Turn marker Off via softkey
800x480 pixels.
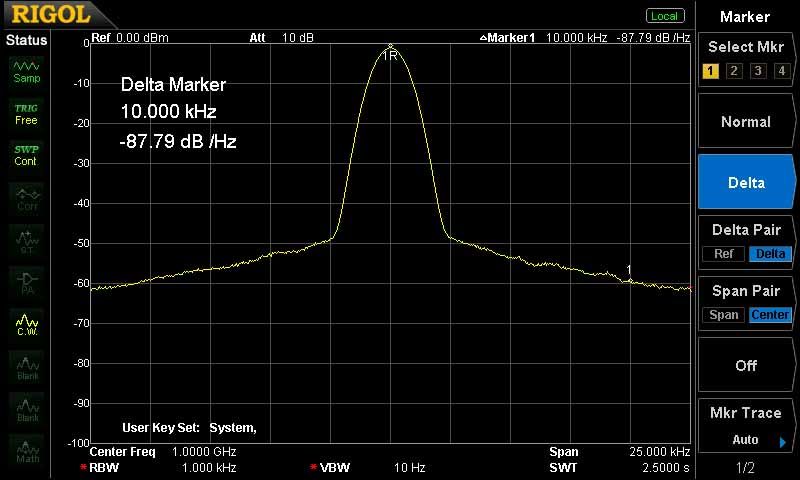(746, 366)
